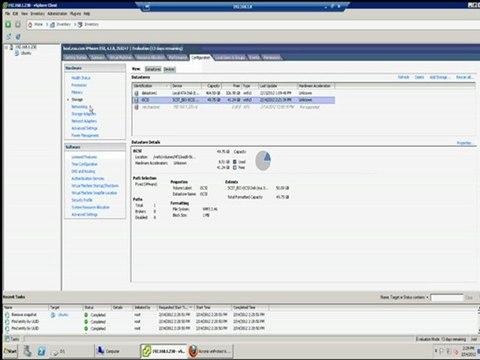The image size is (480, 360).
Task: Collapse the host node in inventory tree
Action: point(6,47)
